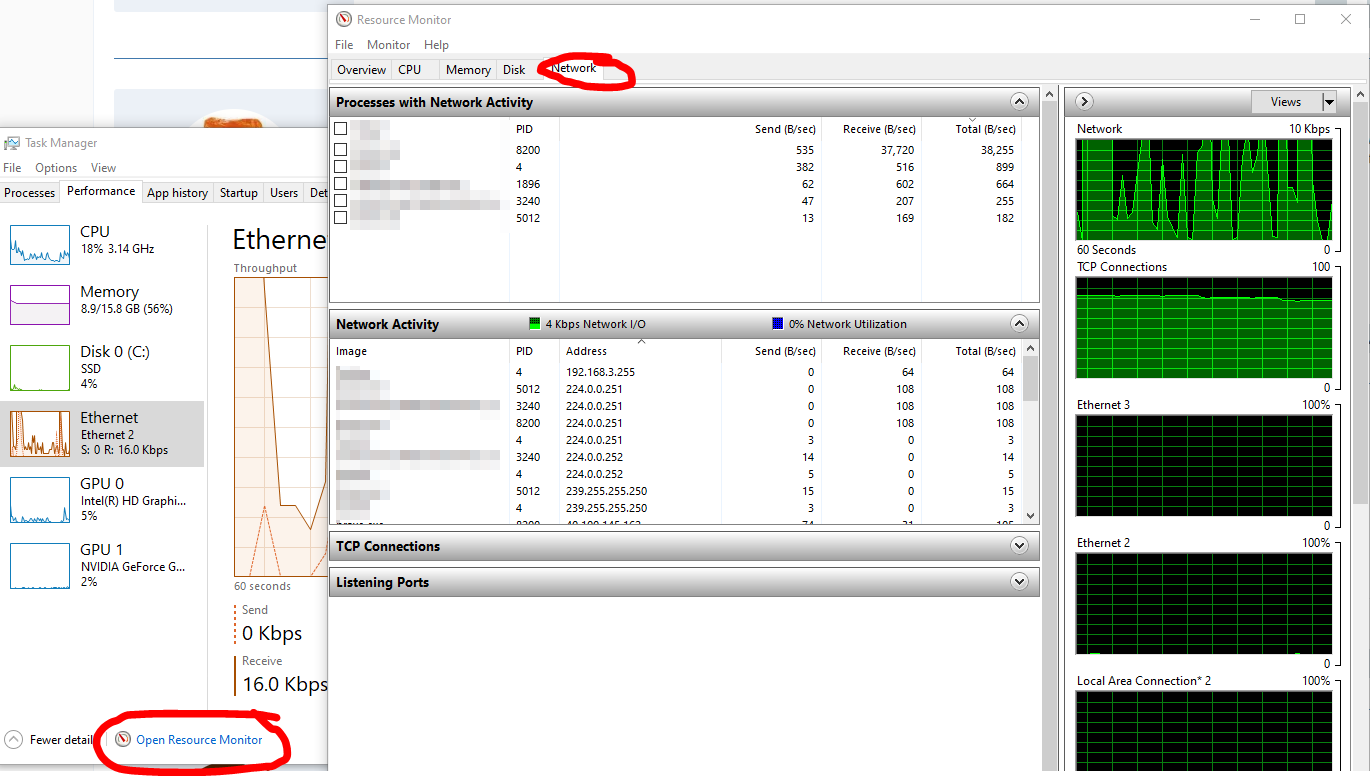Check the box for process PID 8200
This screenshot has height=776, width=1370.
point(341,150)
